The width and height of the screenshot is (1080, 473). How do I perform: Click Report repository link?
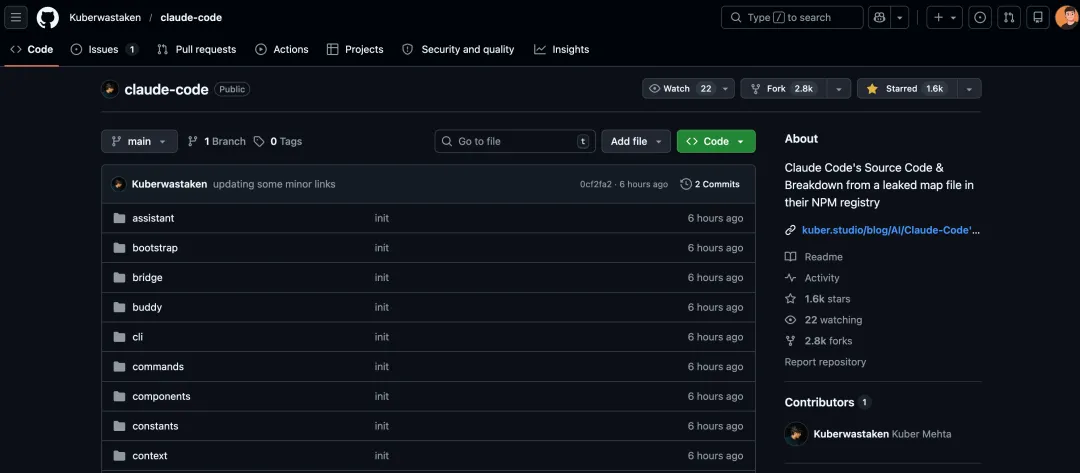(x=825, y=361)
